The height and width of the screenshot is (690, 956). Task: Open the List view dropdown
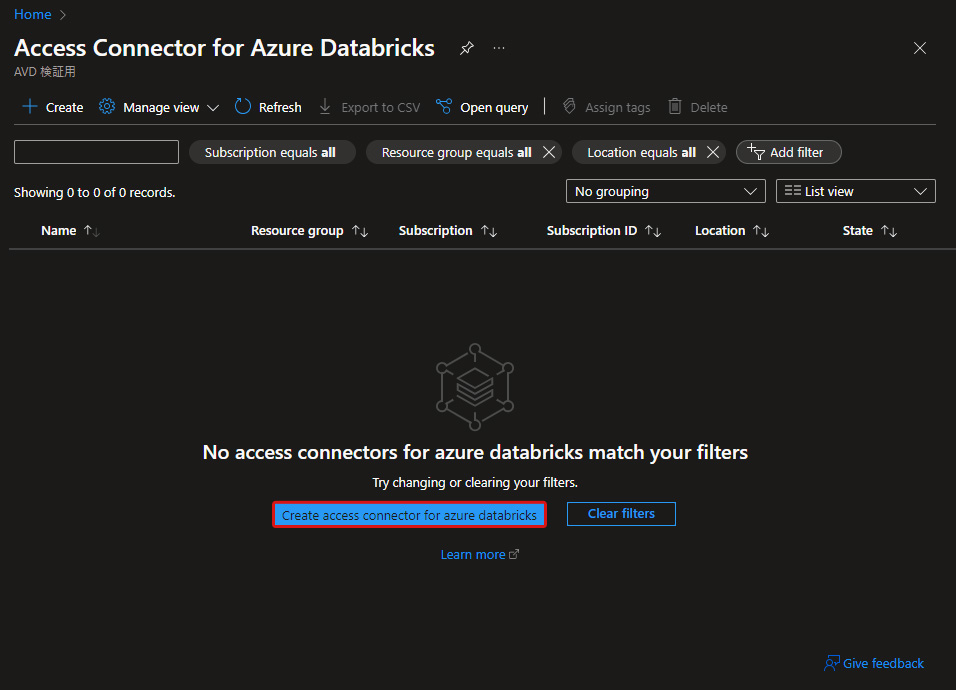(x=855, y=191)
